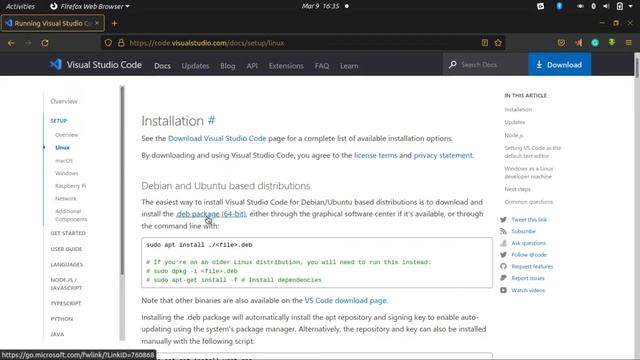
Task: Click the video icon beside Watch videos
Action: (503, 290)
